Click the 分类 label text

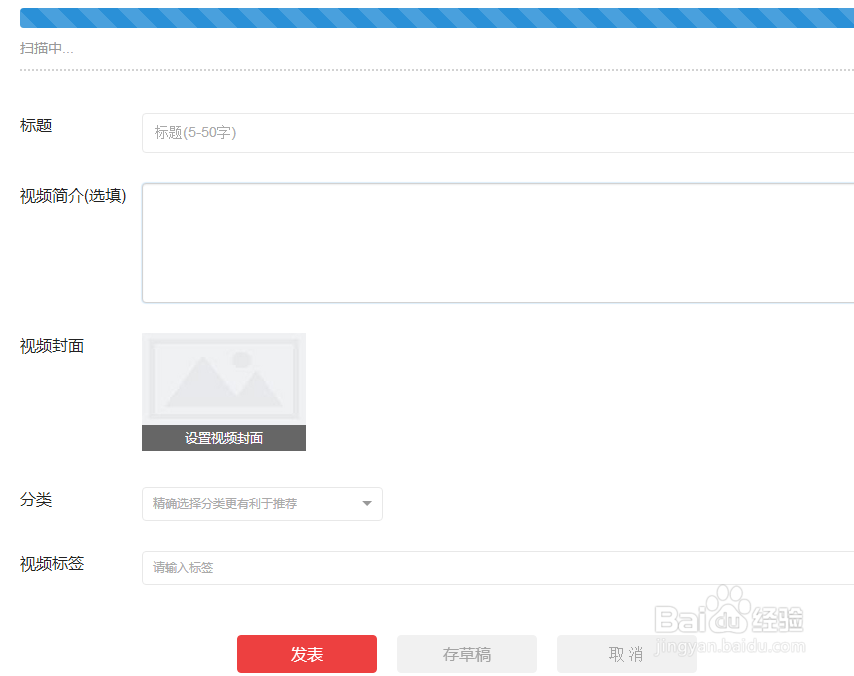point(36,500)
